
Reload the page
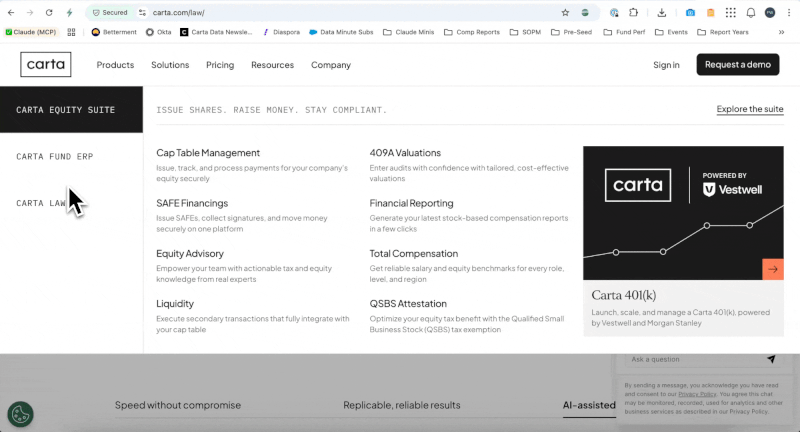pos(49,13)
